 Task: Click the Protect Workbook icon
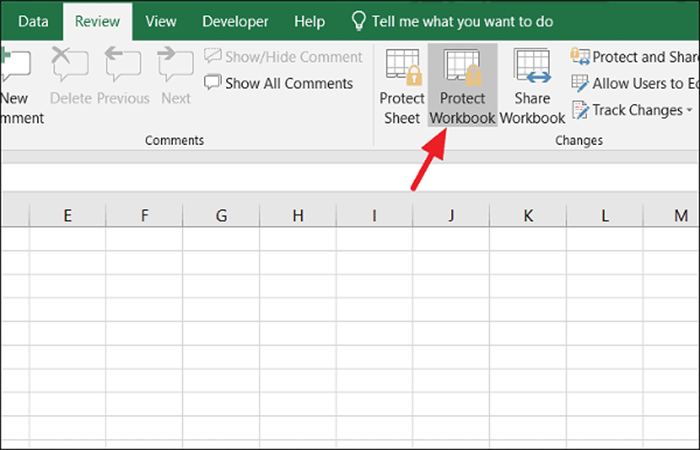(462, 85)
